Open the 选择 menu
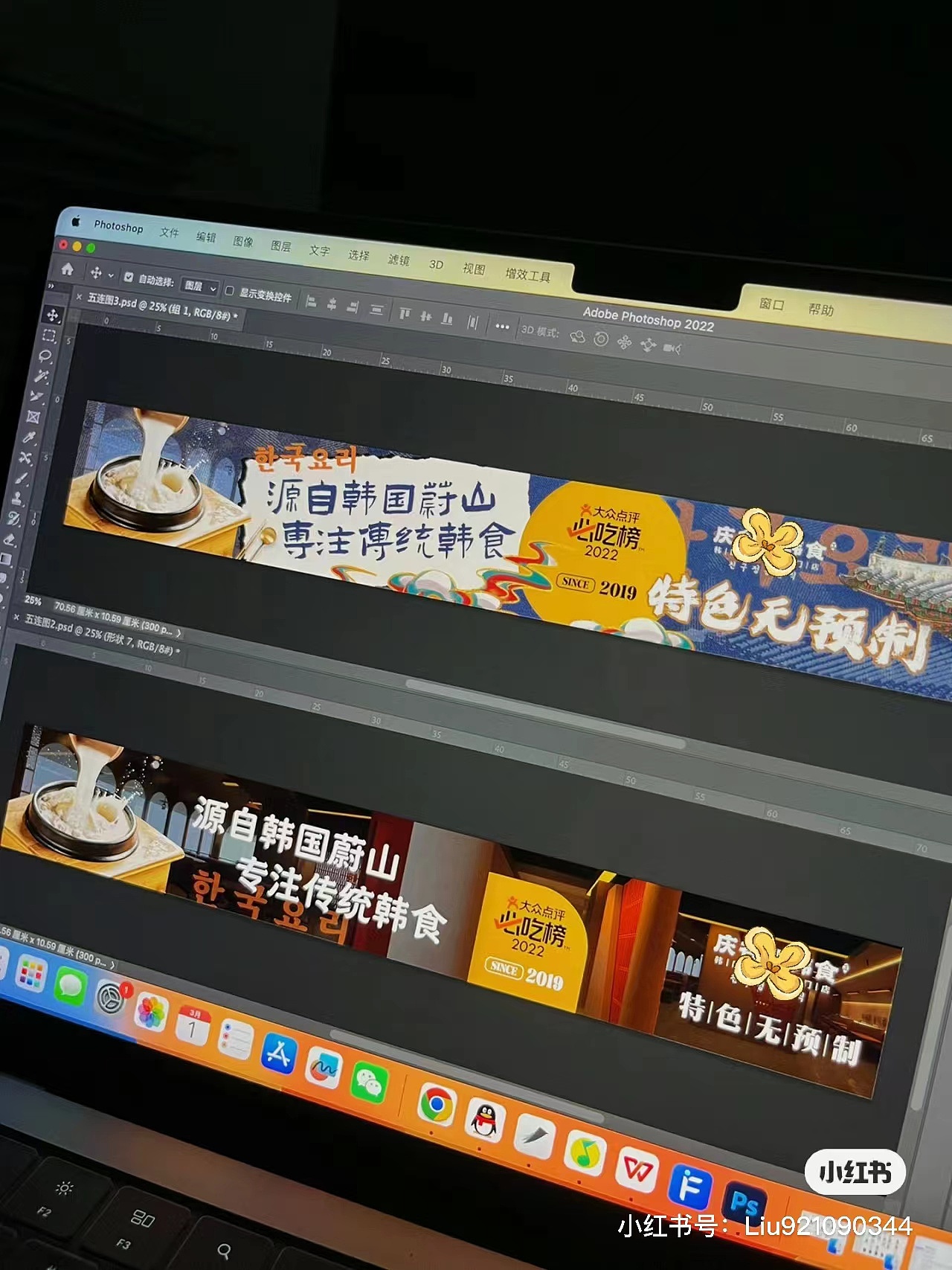The height and width of the screenshot is (1270, 952). point(358,255)
